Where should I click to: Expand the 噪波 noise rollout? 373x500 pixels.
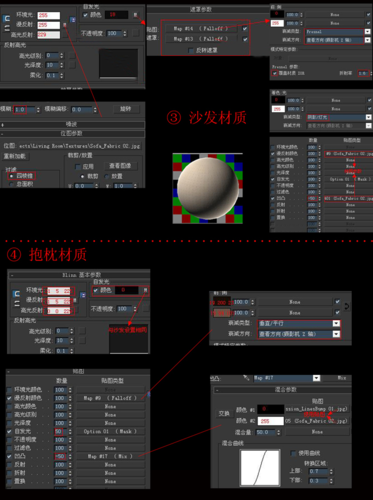(x=73, y=125)
